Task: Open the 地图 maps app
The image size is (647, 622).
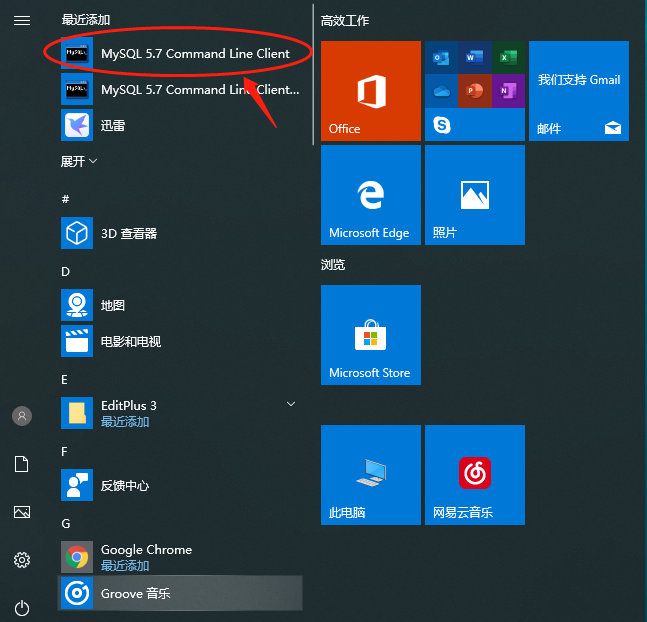Action: [181, 305]
